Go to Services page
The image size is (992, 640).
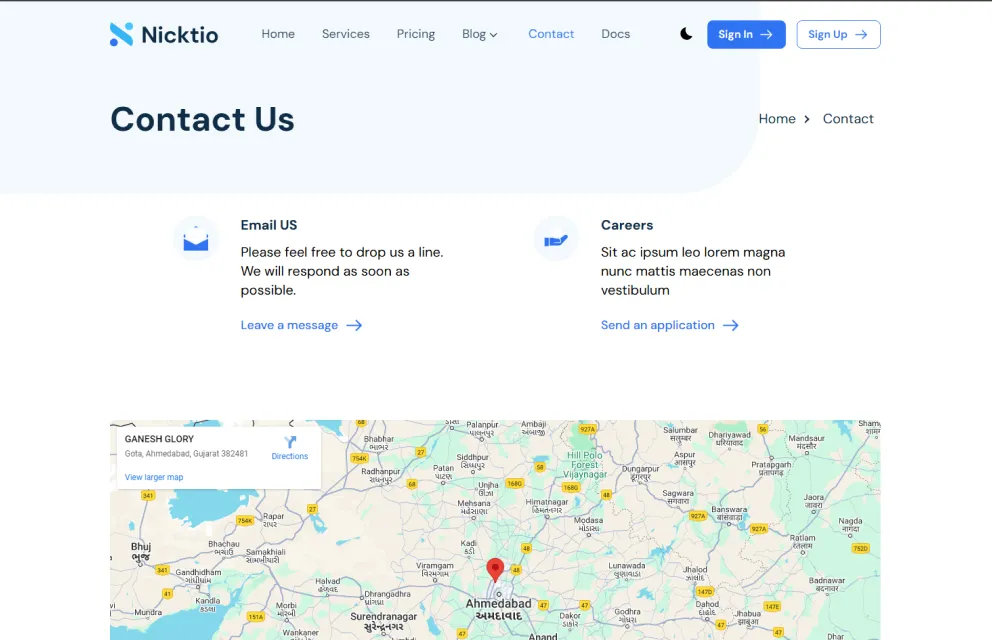tap(345, 34)
